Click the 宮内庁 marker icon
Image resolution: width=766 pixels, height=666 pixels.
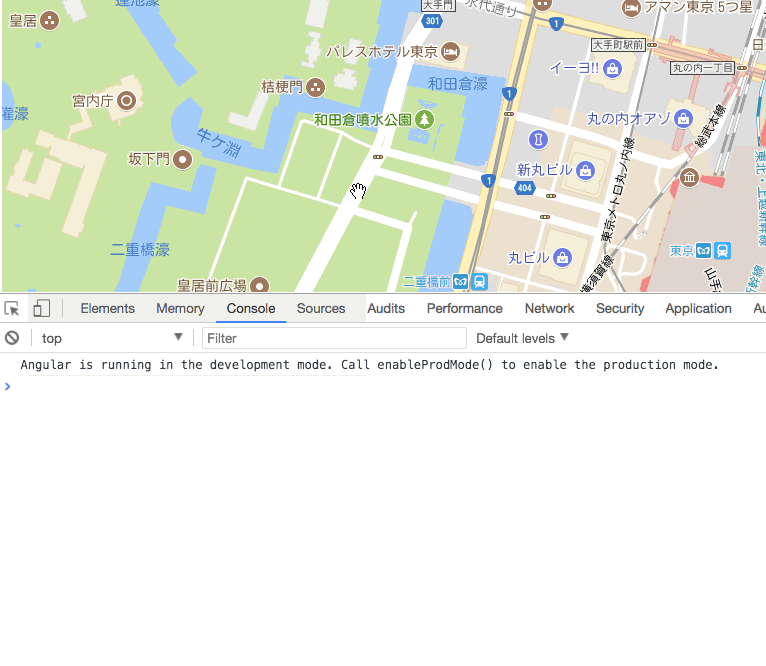(127, 101)
